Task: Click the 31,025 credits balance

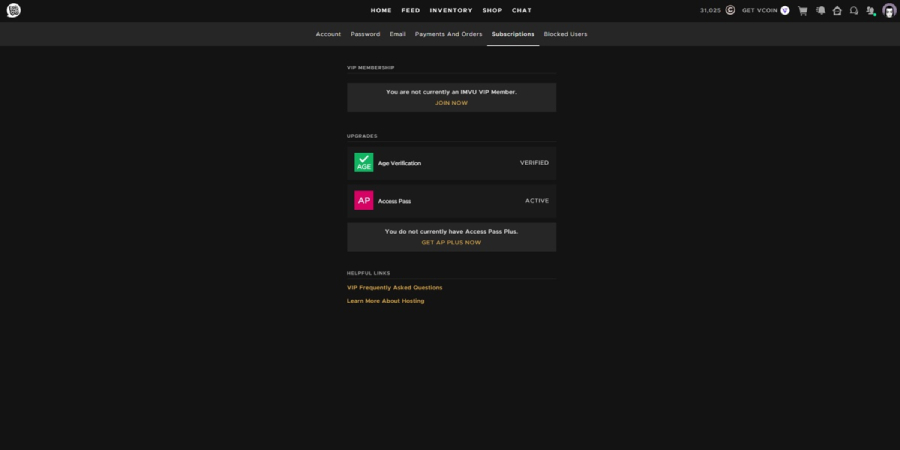Action: coord(711,10)
